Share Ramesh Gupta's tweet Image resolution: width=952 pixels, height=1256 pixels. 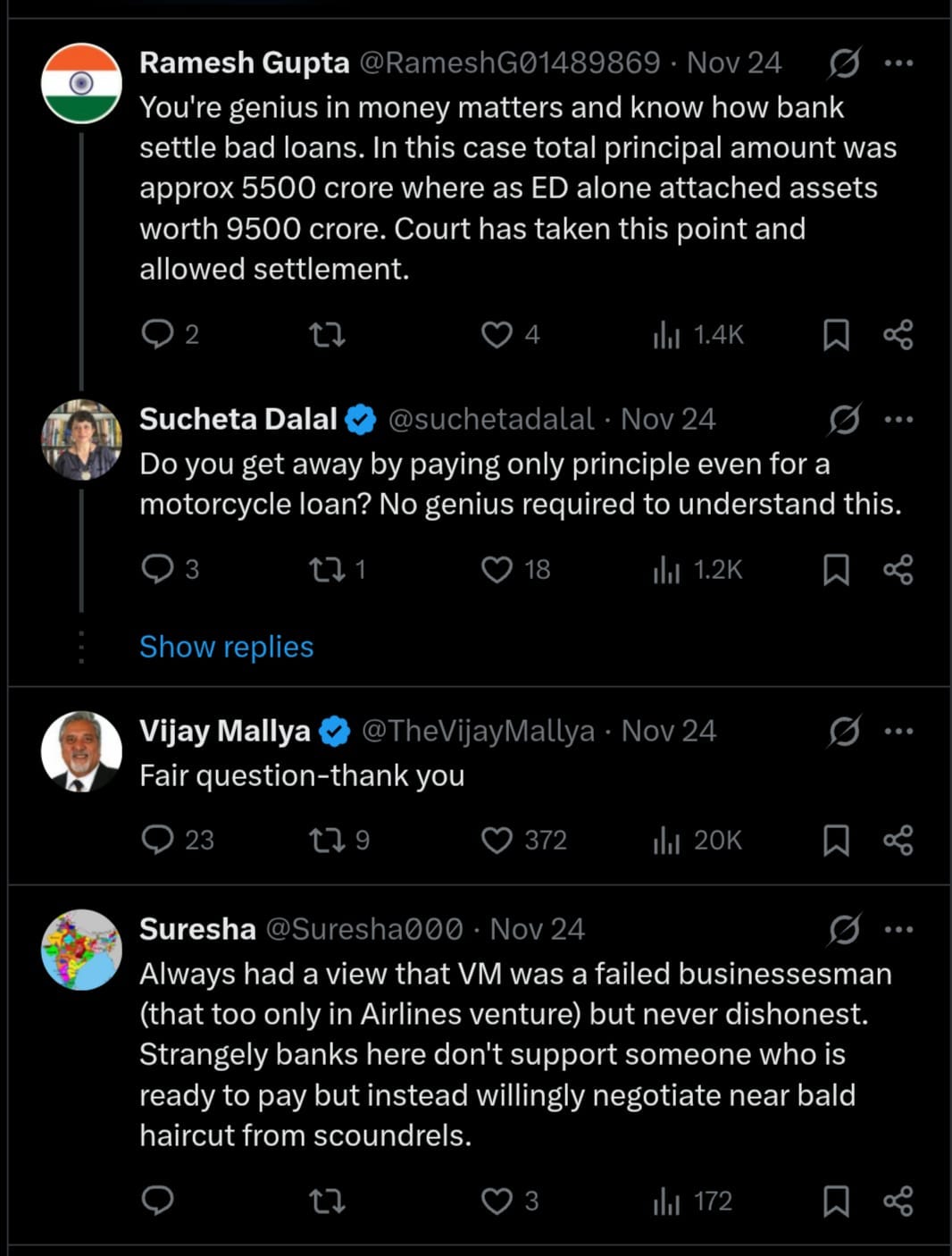898,335
